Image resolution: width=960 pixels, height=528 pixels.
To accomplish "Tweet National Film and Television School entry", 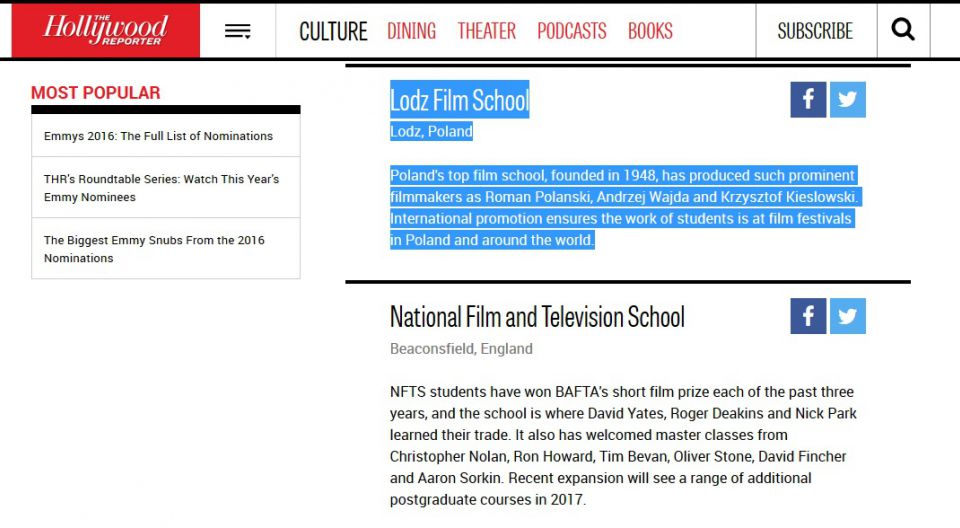I will [x=847, y=316].
